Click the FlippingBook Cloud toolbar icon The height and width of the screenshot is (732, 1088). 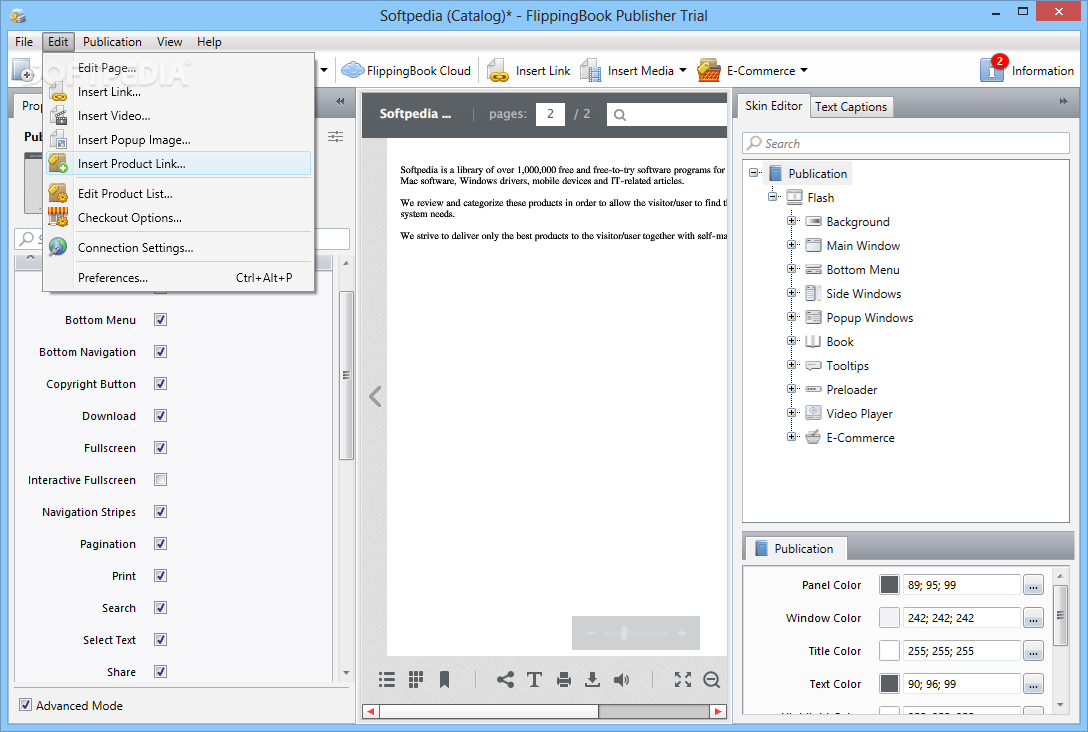[x=352, y=70]
